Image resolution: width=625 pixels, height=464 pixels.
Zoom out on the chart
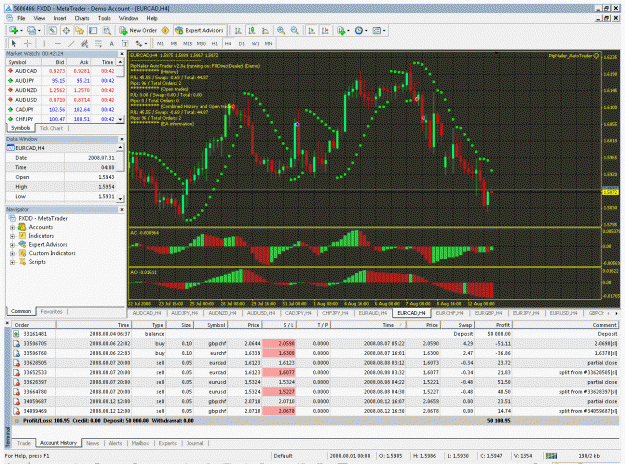click(295, 30)
